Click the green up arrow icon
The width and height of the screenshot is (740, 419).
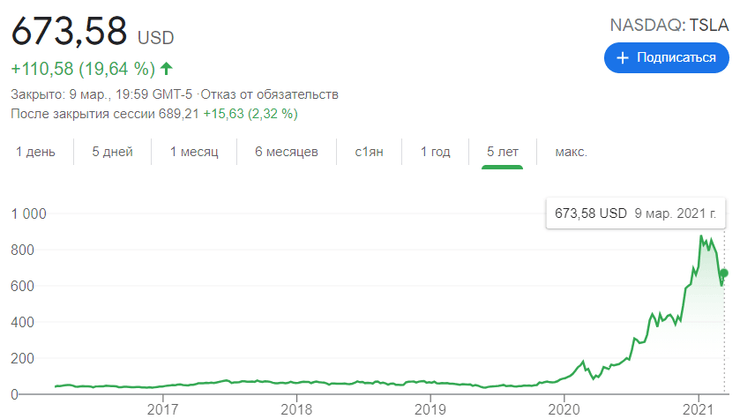[x=166, y=69]
